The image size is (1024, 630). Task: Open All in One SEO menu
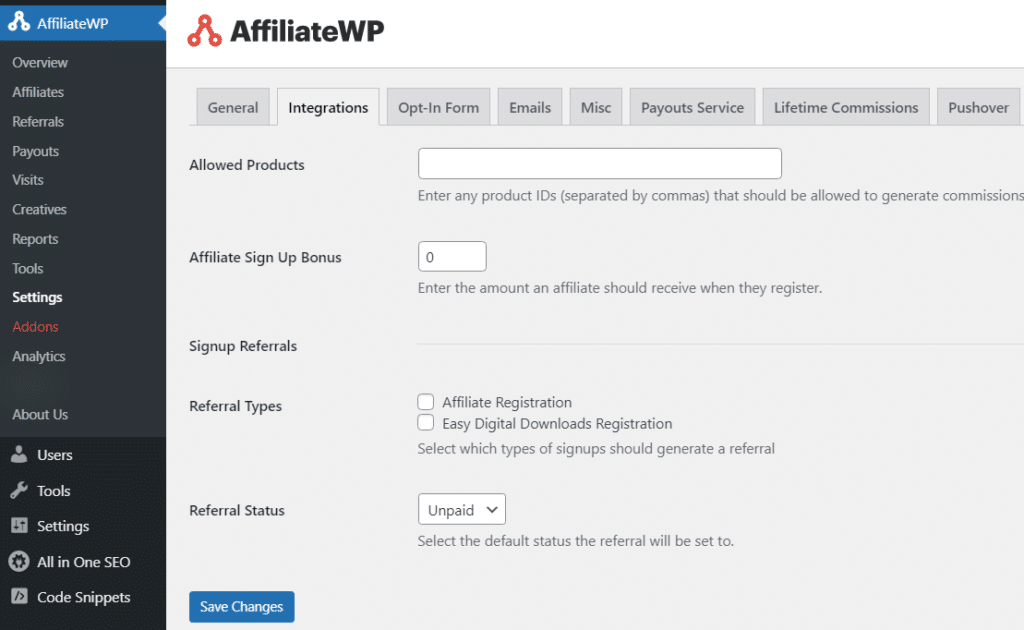(83, 561)
